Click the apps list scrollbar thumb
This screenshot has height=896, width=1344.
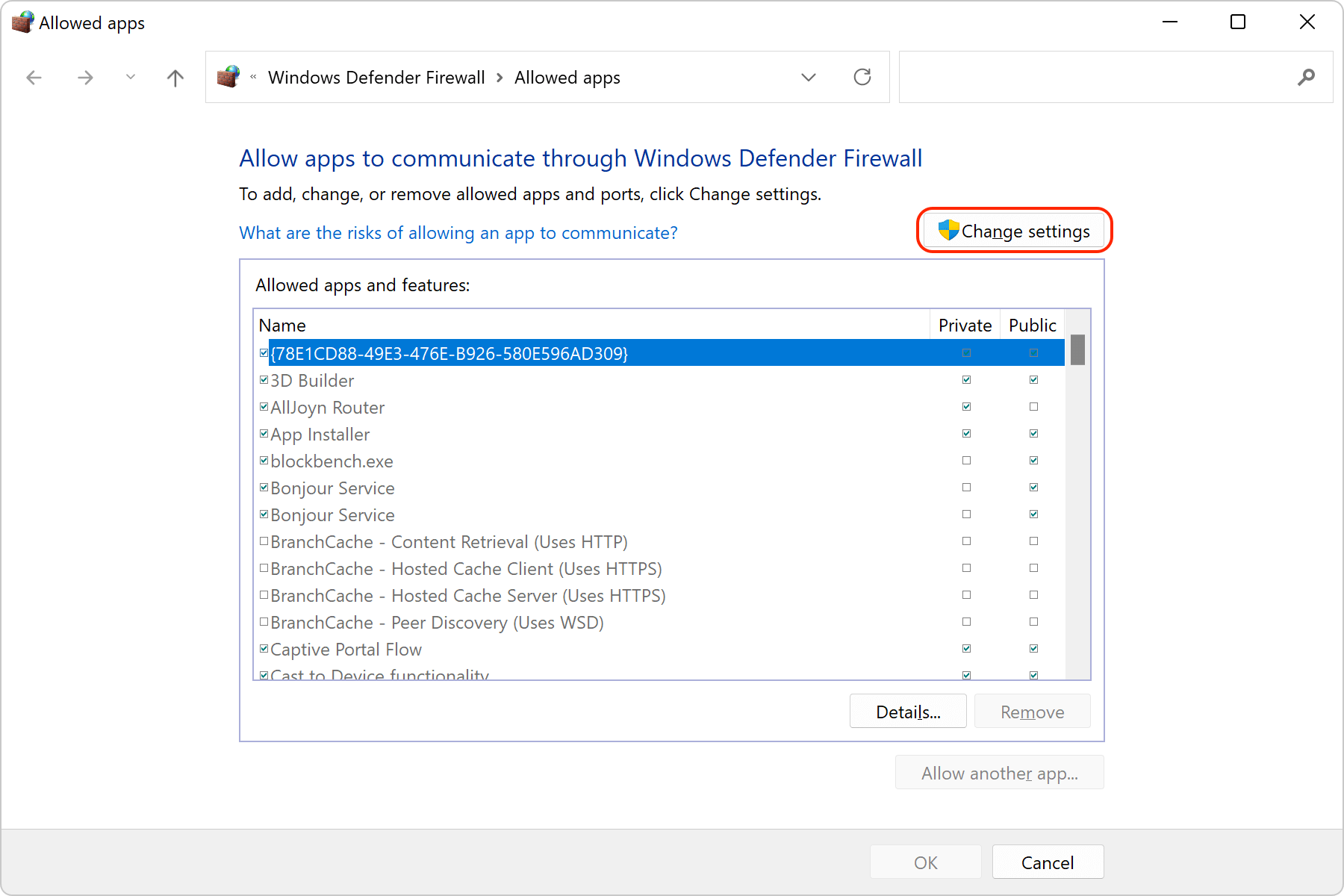coord(1077,349)
